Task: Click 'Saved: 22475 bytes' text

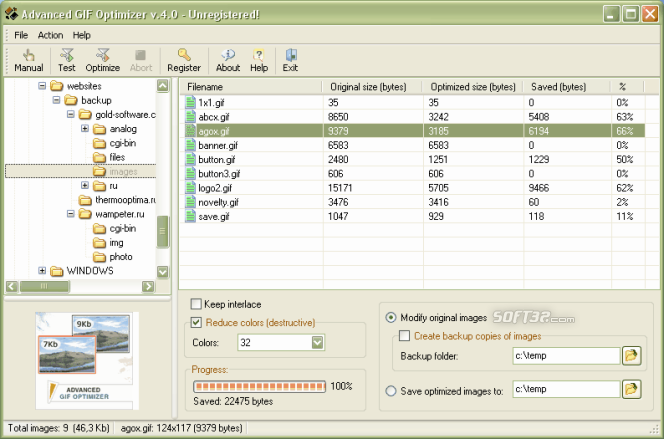Action: 233,401
